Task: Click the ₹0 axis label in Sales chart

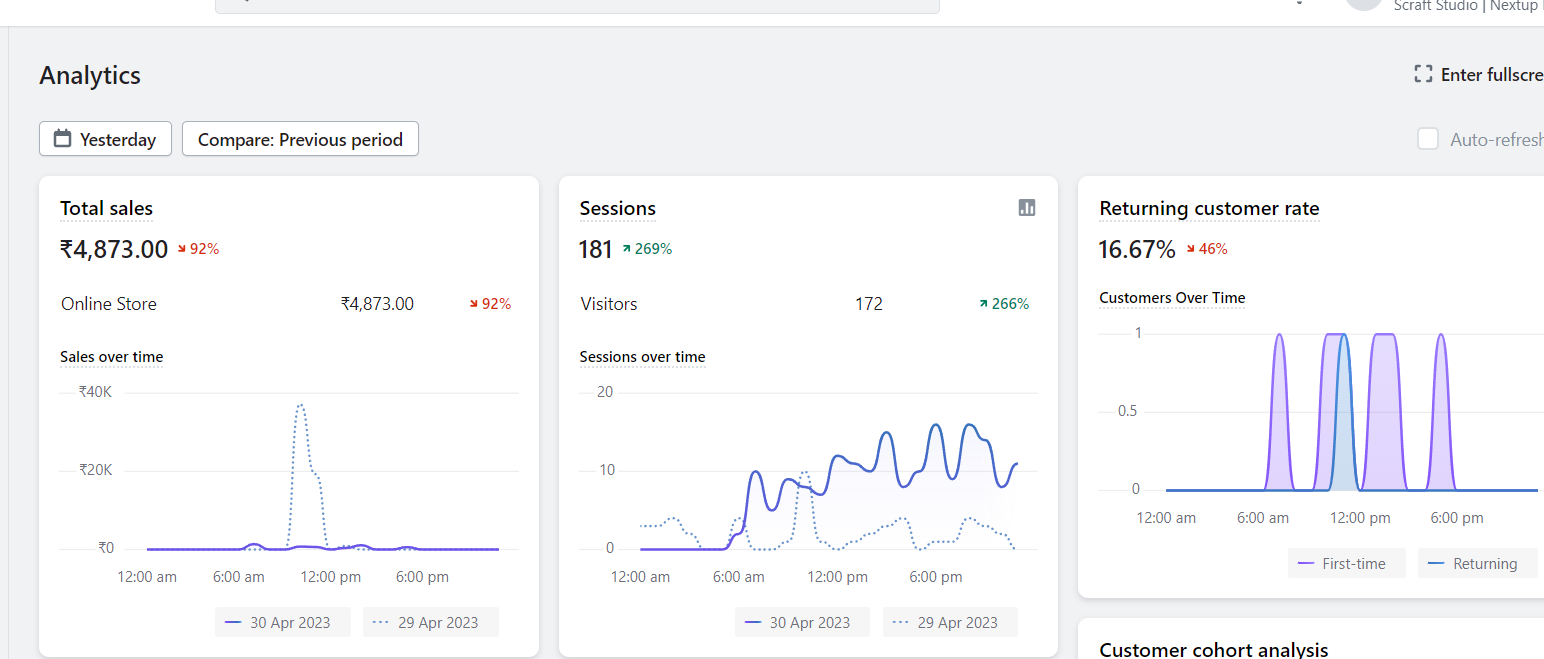Action: pos(106,548)
